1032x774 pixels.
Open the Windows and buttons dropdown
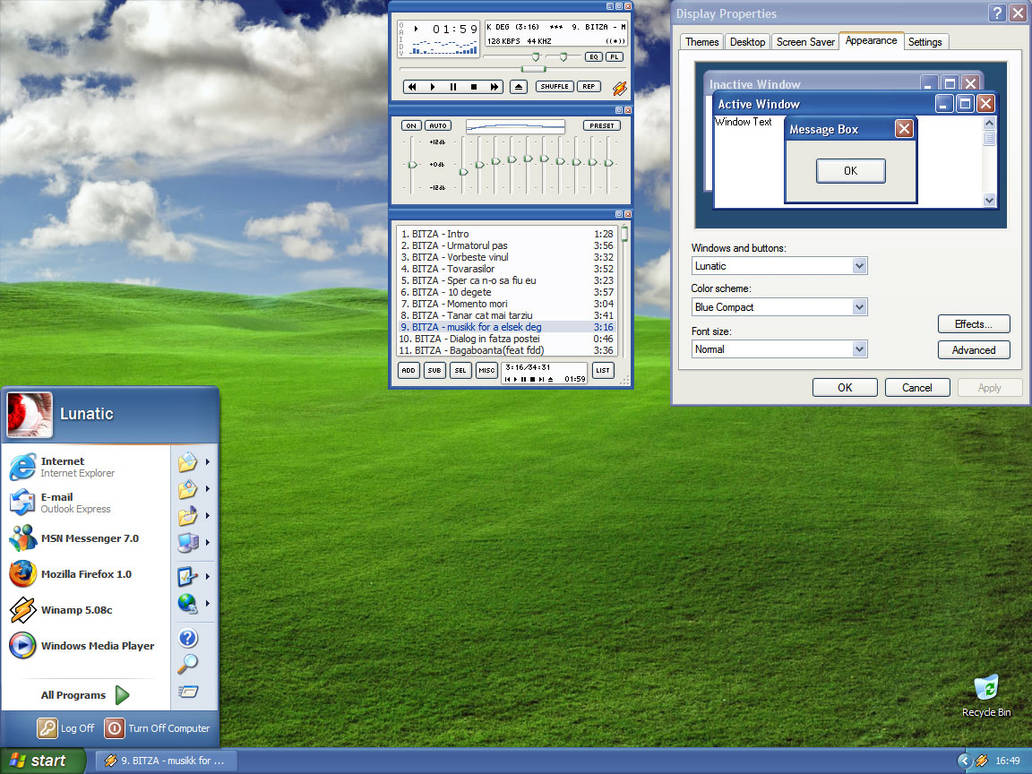tap(859, 266)
